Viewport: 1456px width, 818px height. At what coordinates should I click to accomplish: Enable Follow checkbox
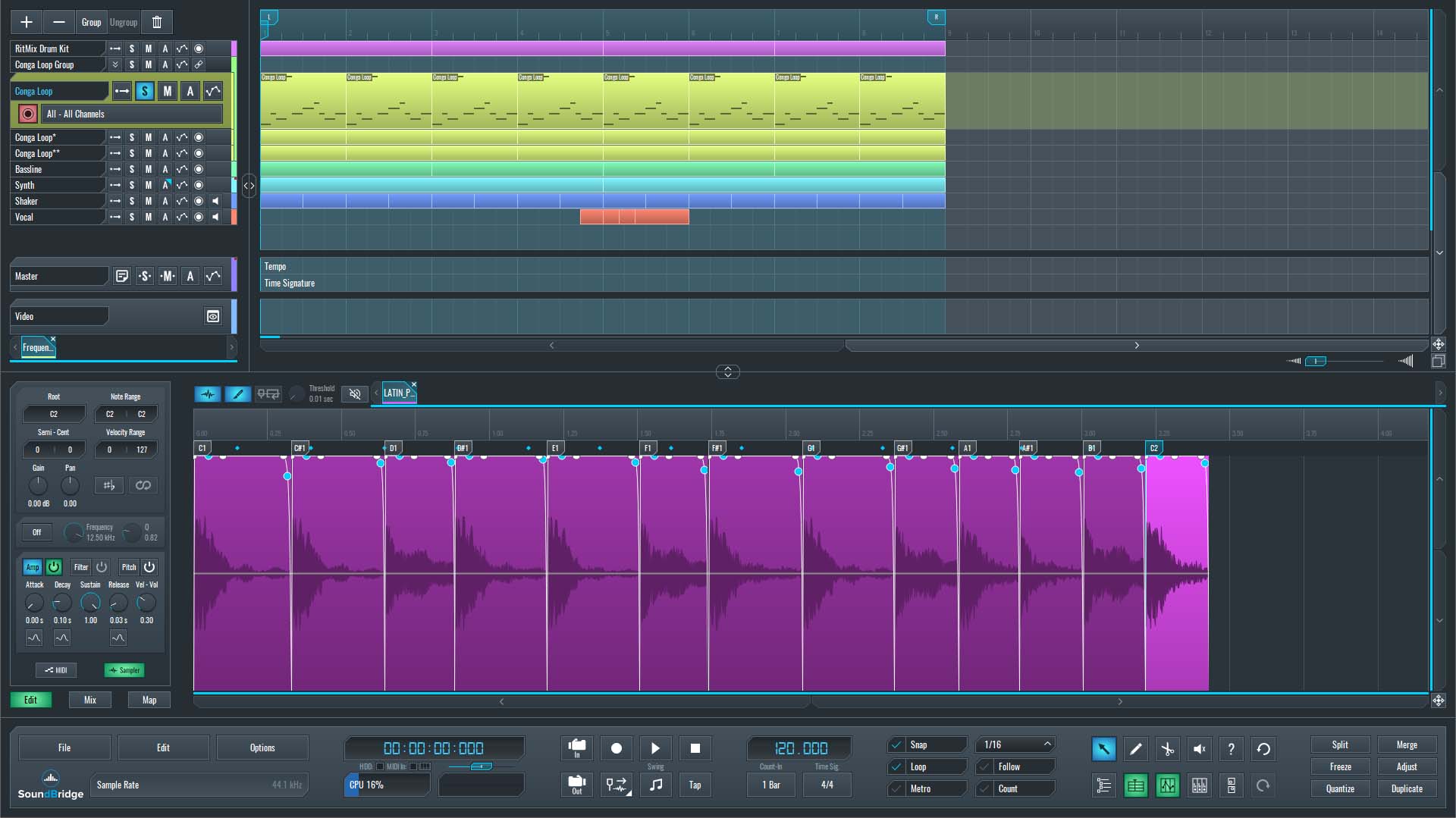(984, 767)
